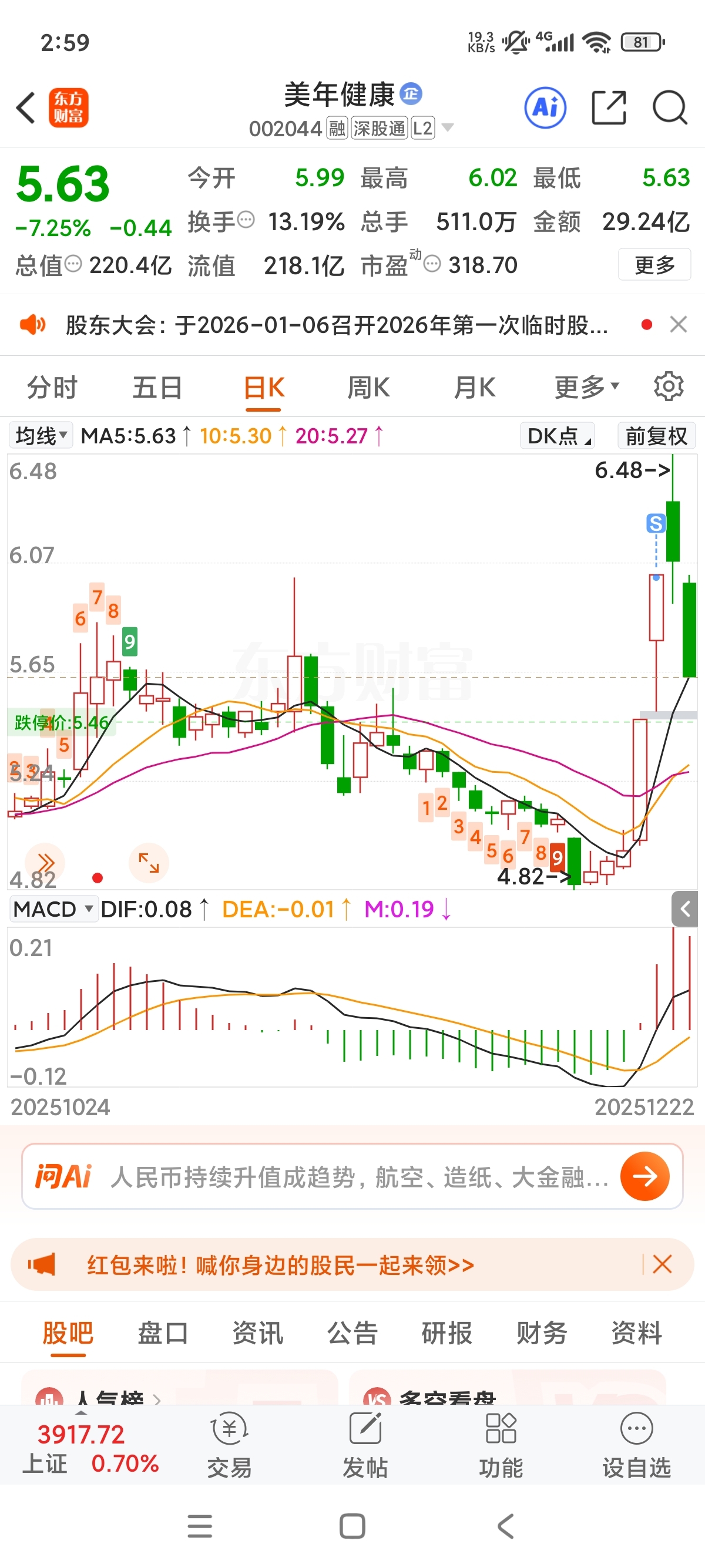
Task: Tap the double-chevron expand chart icon
Action: click(46, 863)
